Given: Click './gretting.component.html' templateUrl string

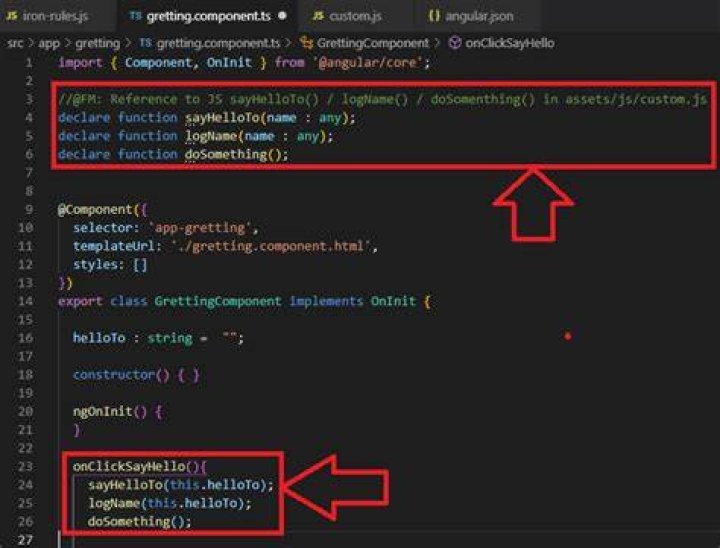Looking at the screenshot, I should pos(270,247).
